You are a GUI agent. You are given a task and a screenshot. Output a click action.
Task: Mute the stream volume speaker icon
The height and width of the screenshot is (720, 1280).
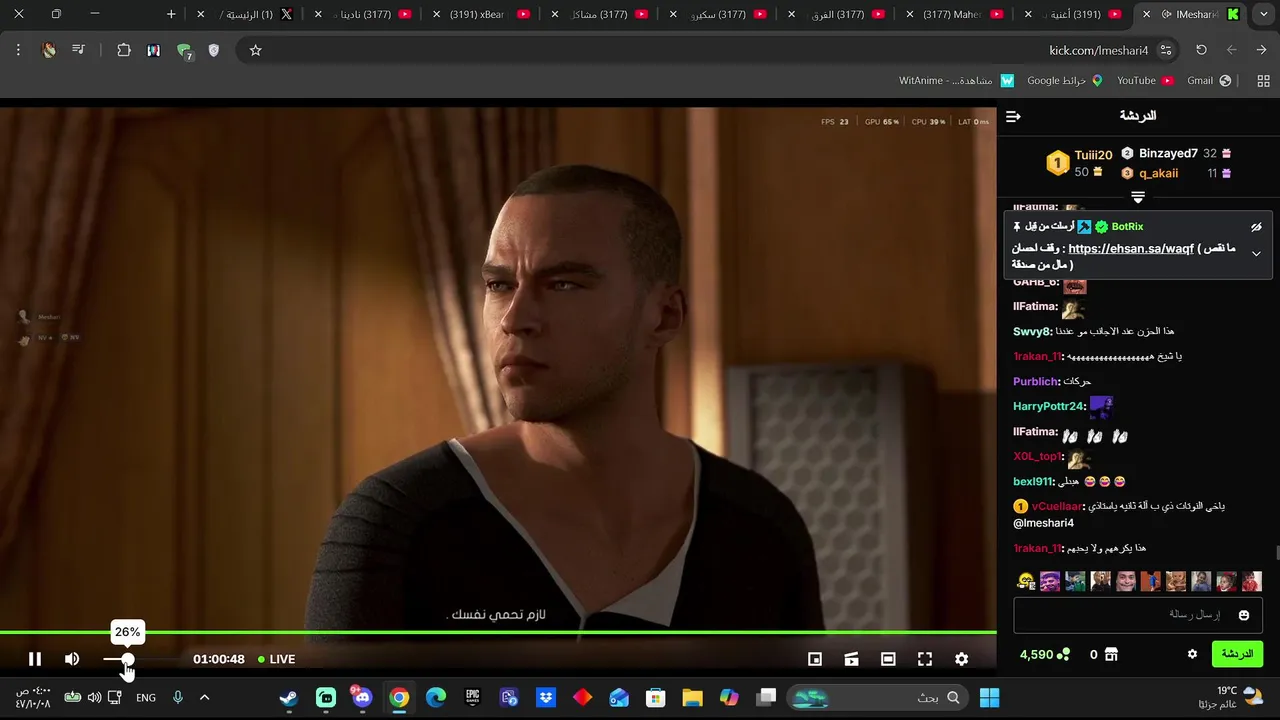[72, 659]
